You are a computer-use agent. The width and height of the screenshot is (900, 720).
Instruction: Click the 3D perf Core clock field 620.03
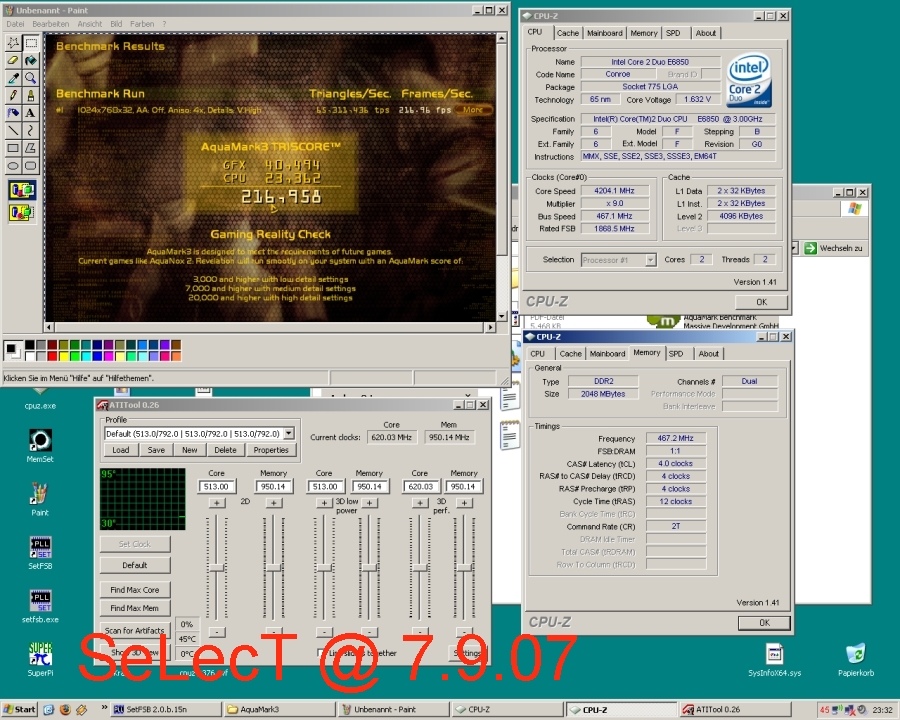(421, 486)
